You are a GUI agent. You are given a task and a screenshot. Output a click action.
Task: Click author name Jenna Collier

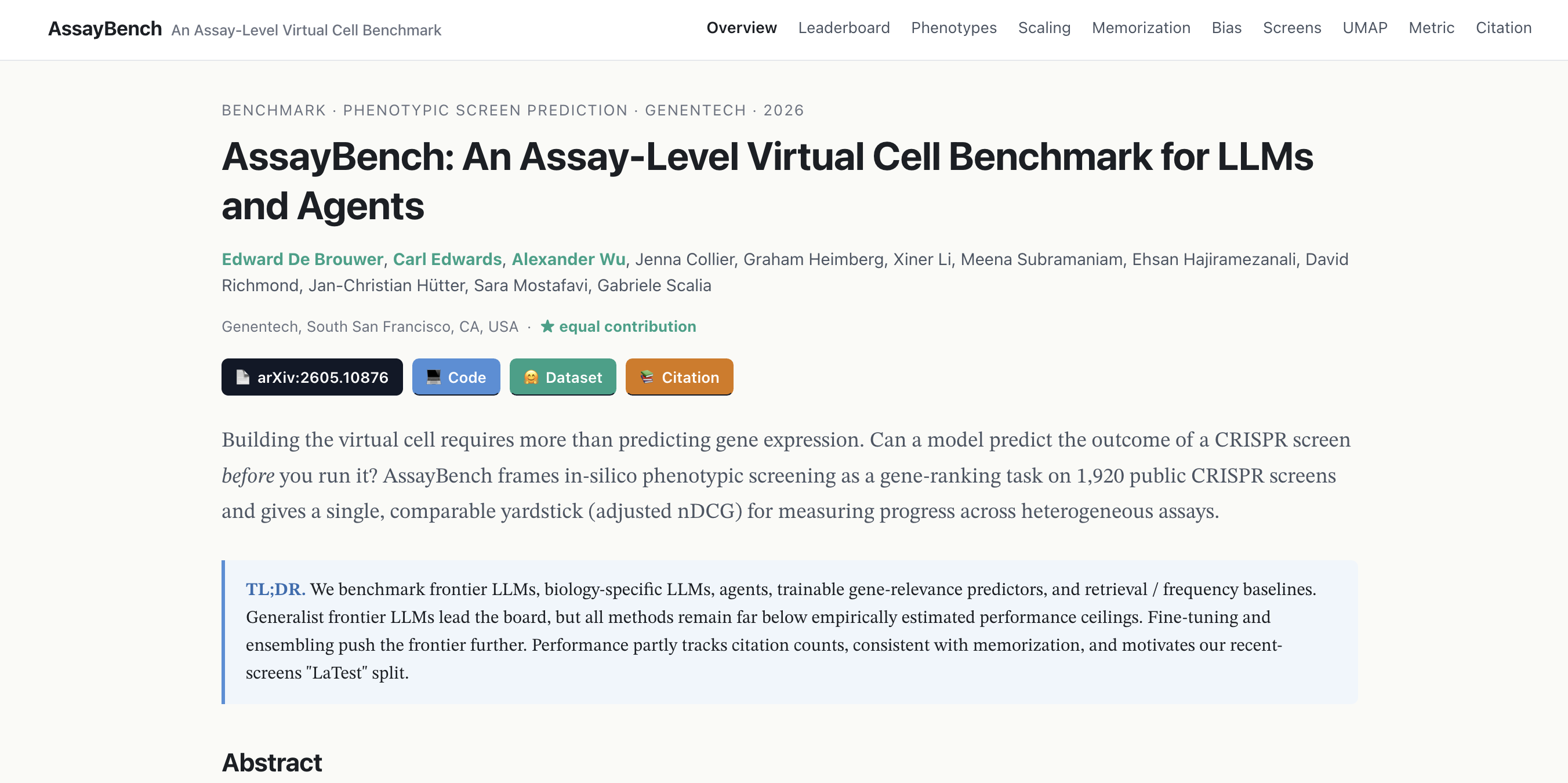[684, 259]
